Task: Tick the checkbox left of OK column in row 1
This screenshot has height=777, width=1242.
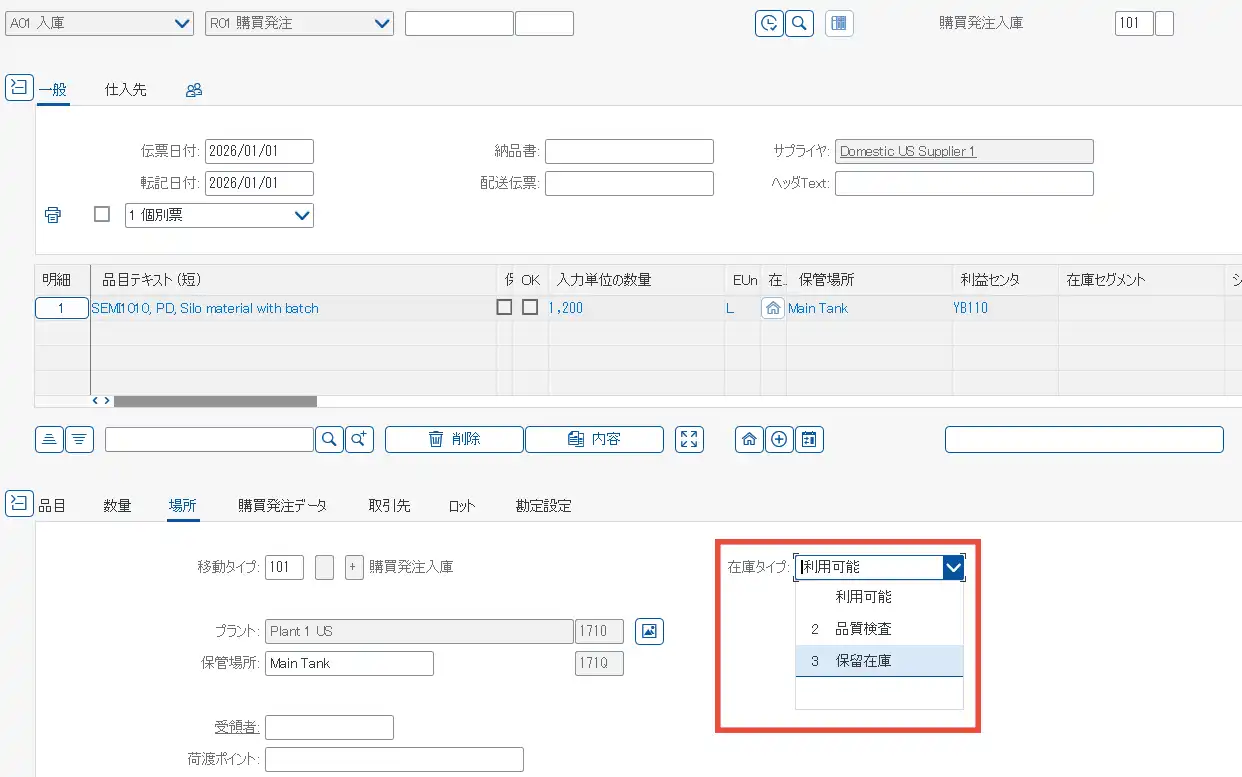Action: coord(505,308)
